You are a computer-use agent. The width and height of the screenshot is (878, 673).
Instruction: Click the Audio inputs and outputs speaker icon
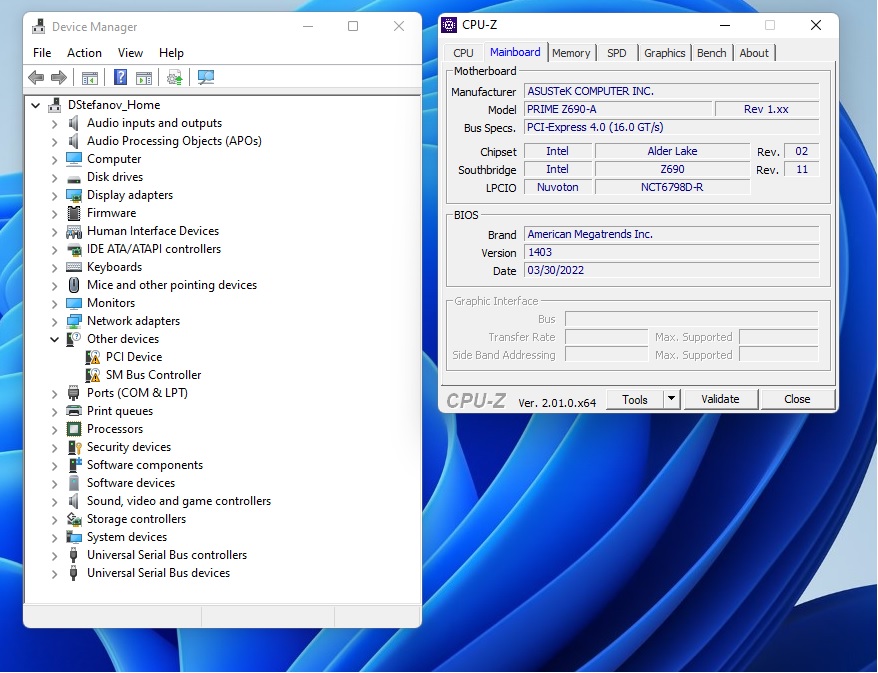(x=73, y=123)
